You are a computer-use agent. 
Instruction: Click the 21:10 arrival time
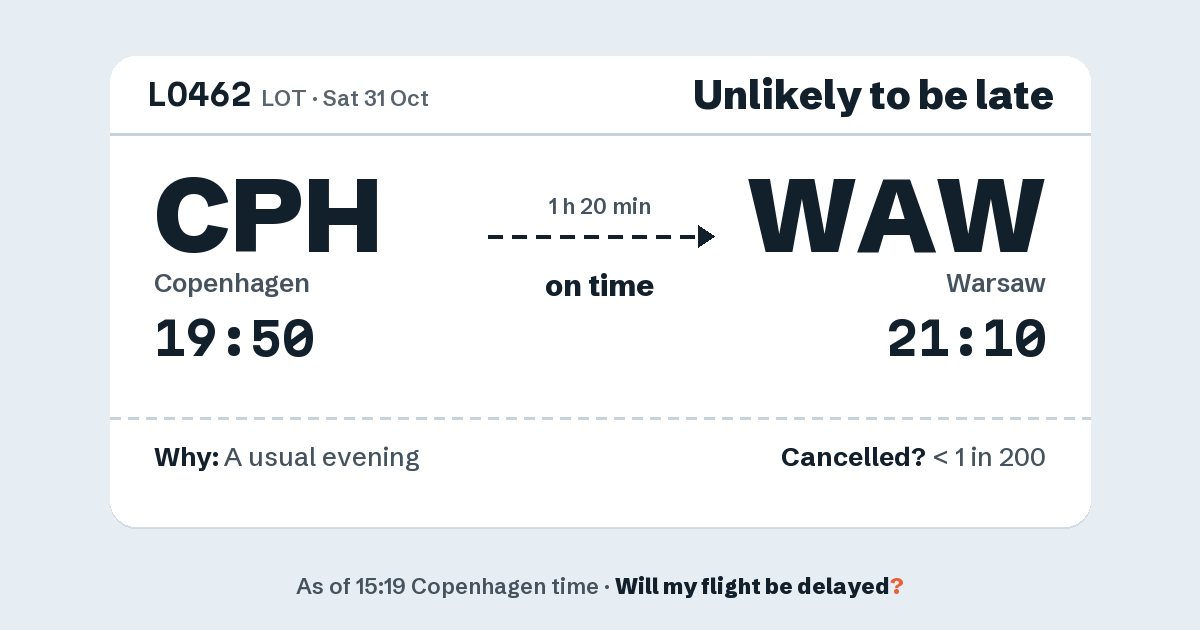[967, 338]
